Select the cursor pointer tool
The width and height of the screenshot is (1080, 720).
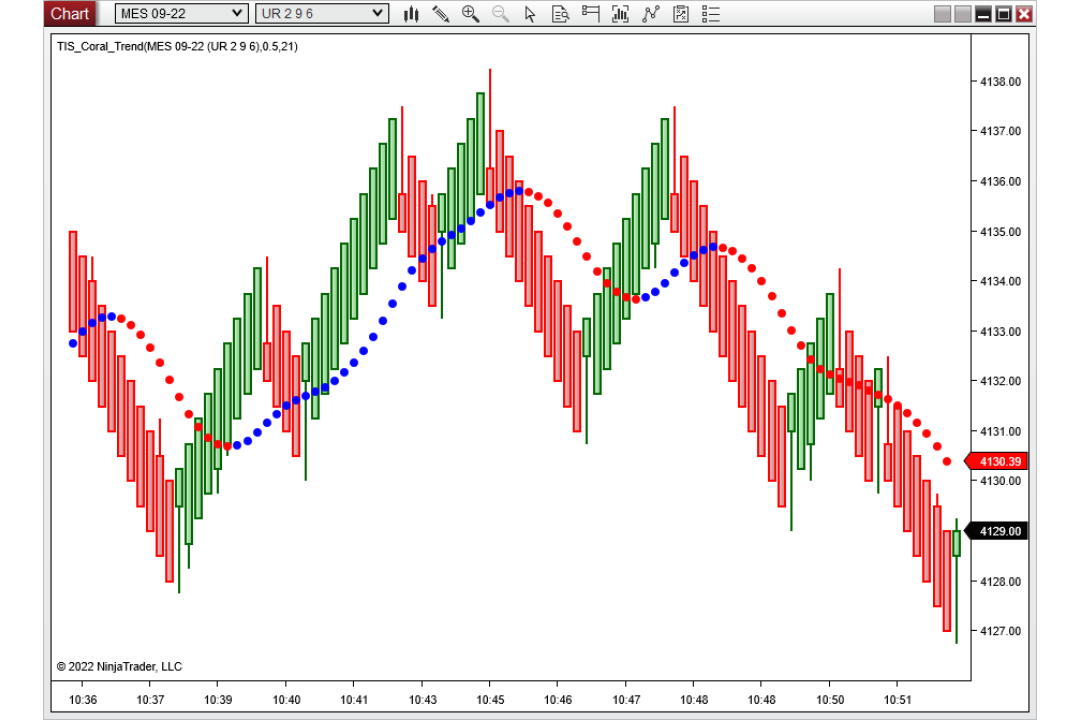coord(530,14)
